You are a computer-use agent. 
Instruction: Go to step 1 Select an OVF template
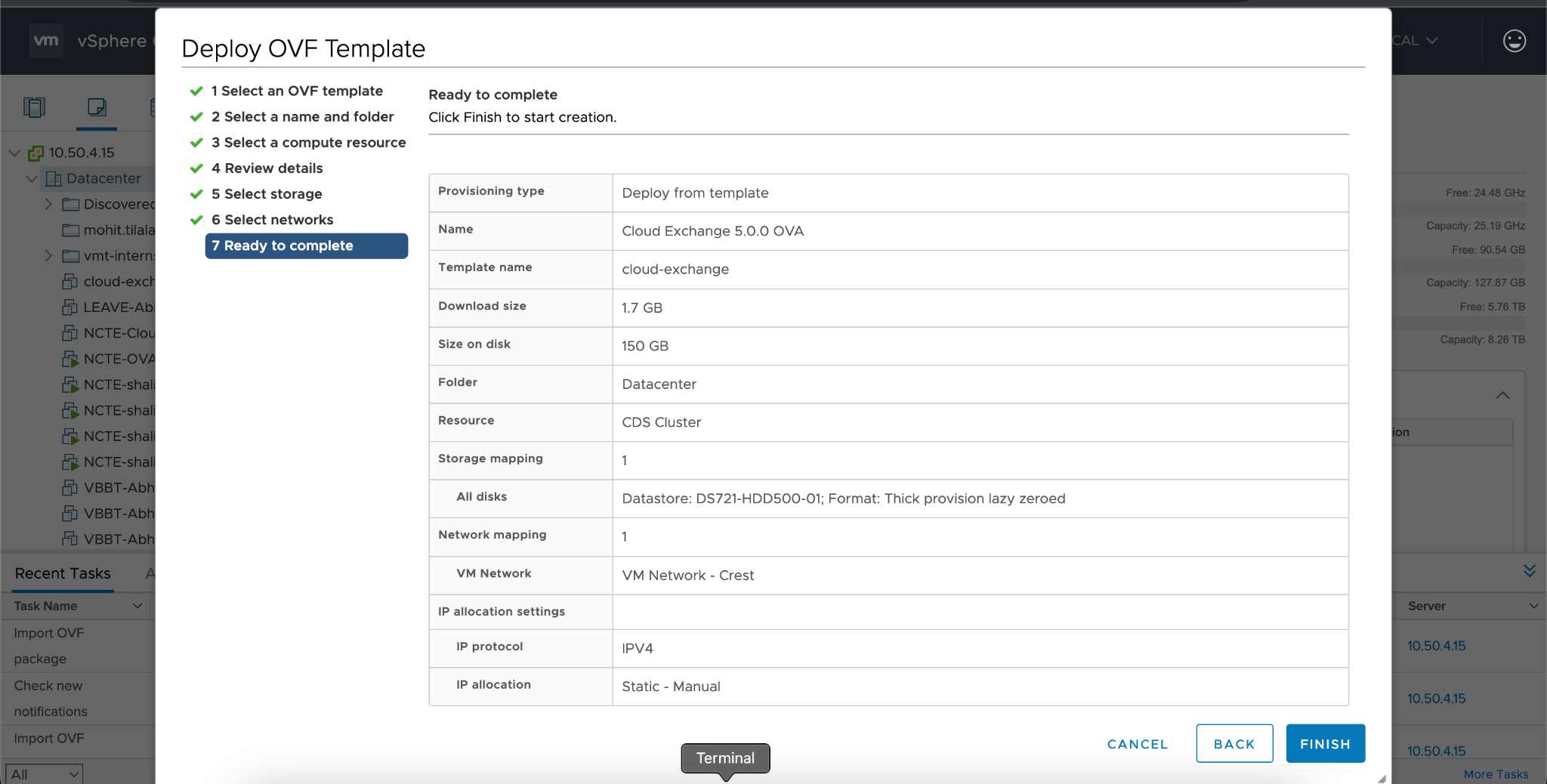[297, 91]
